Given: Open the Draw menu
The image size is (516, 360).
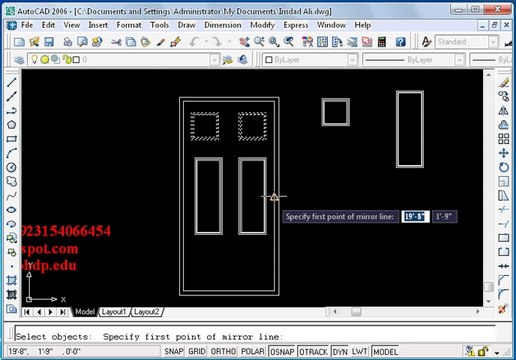Looking at the screenshot, I should pyautogui.click(x=186, y=25).
